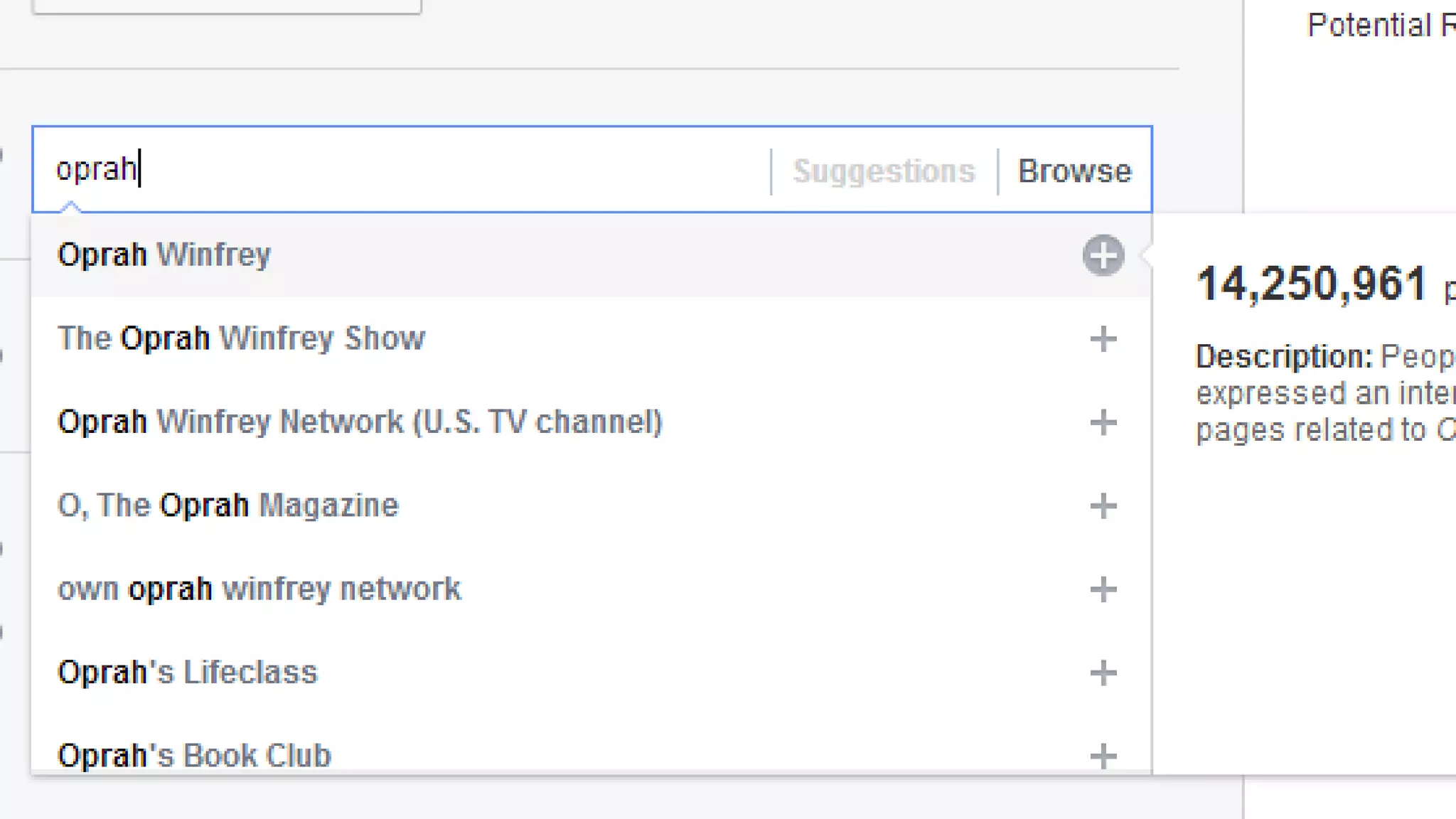
Task: Add Oprah's Book Club using plus icon
Action: (x=1103, y=756)
